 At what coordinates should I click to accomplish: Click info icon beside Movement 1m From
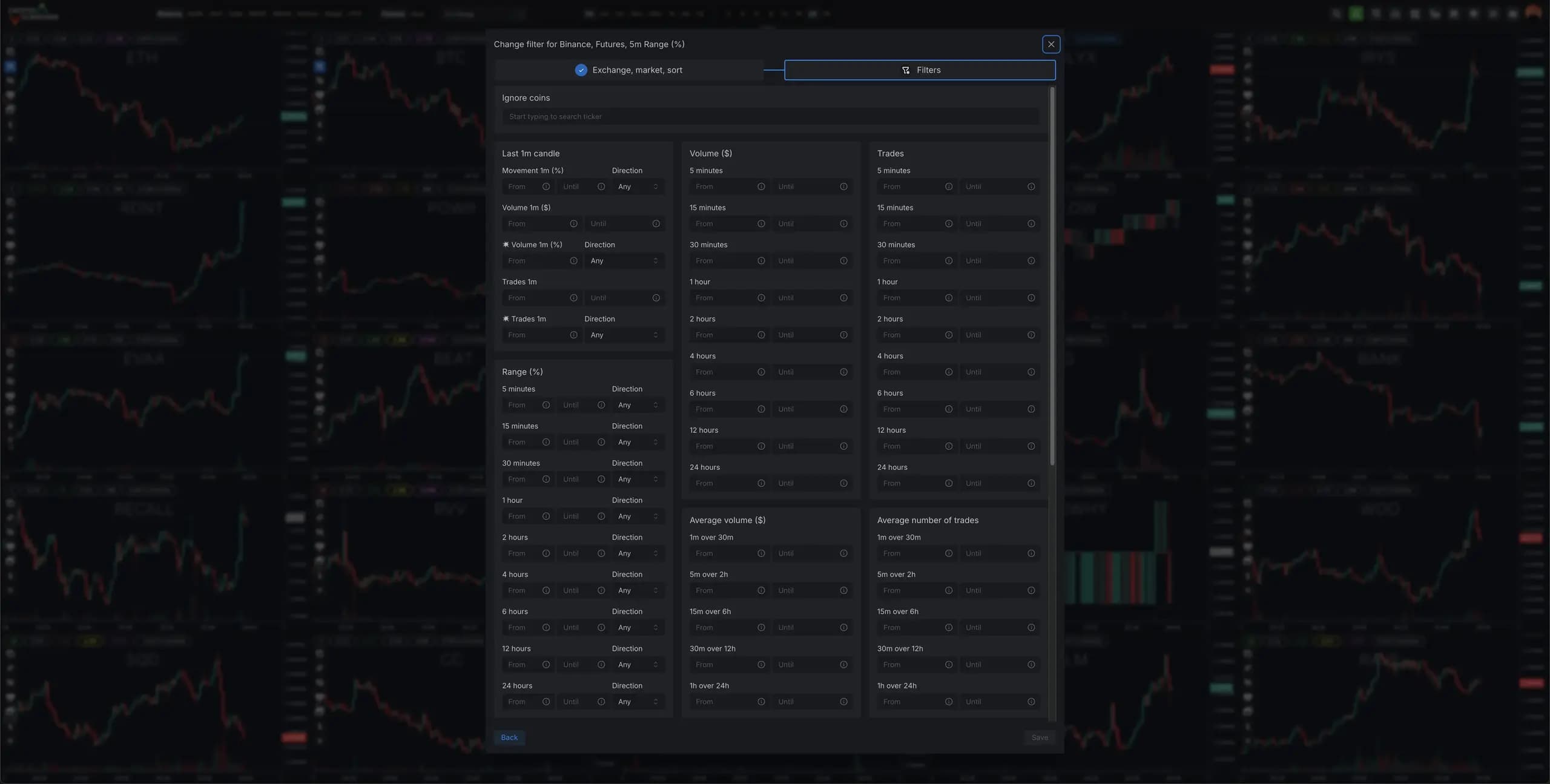[546, 186]
